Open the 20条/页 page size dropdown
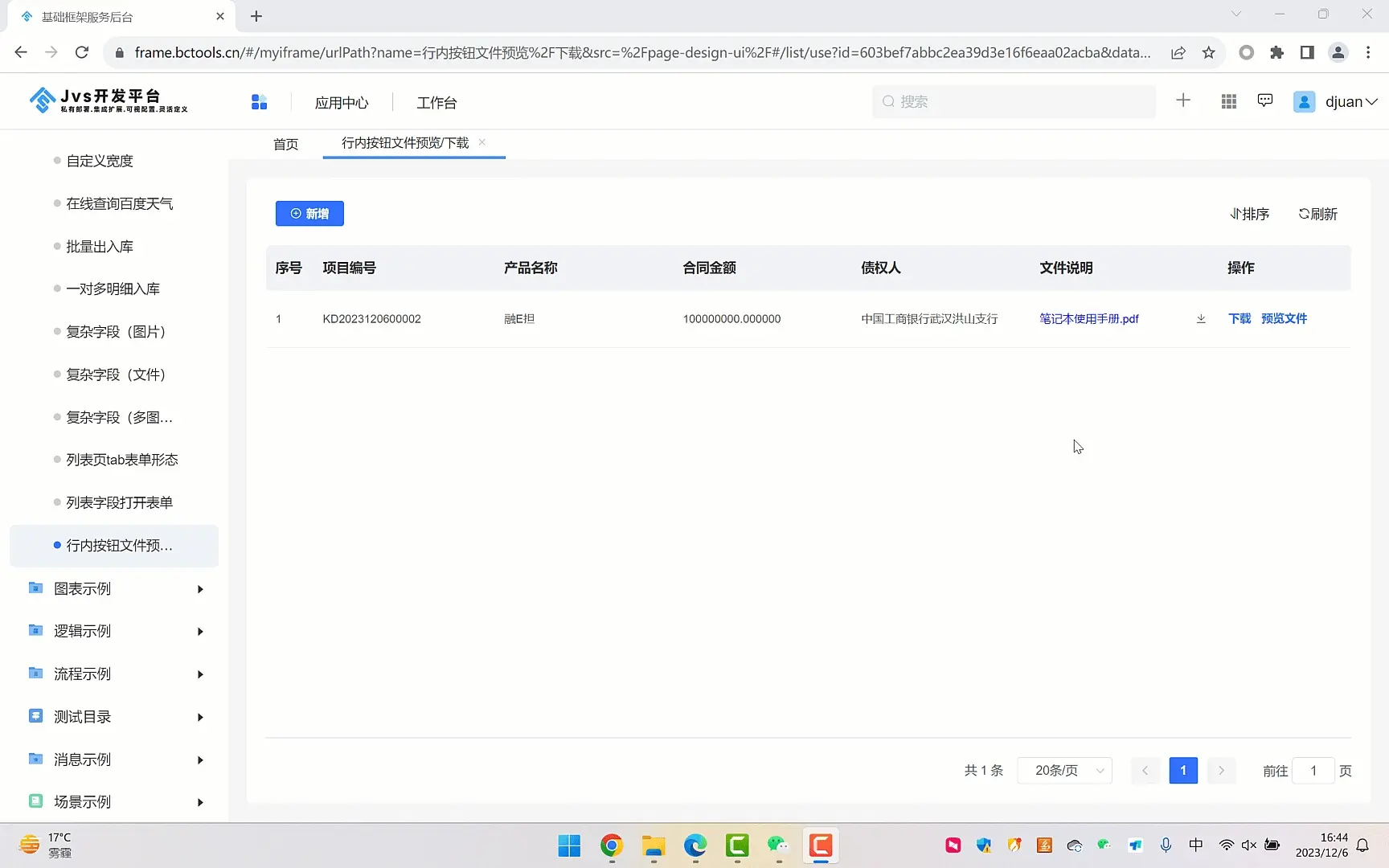Screen dimensions: 1389x868 coord(1064,770)
